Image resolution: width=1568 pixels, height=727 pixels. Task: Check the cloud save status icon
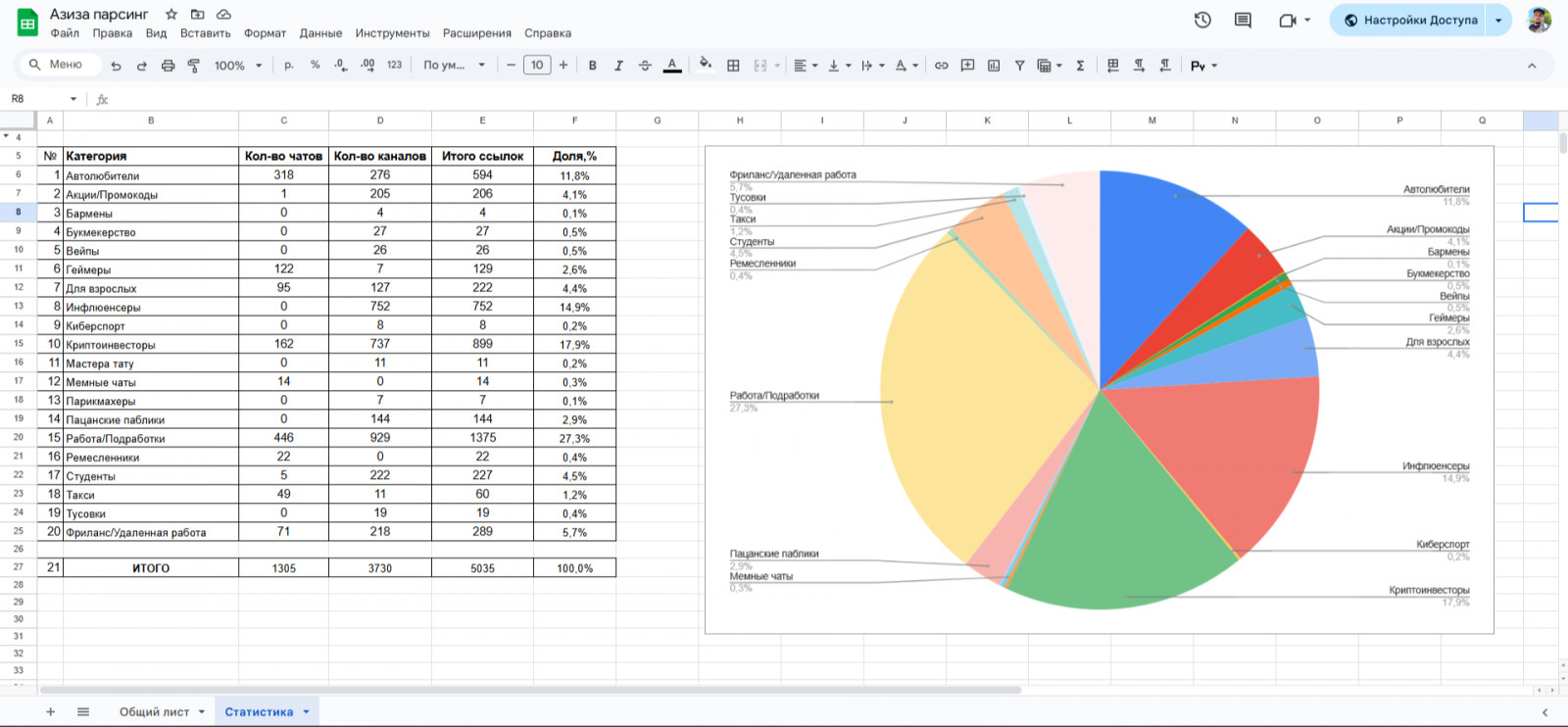coord(223,15)
